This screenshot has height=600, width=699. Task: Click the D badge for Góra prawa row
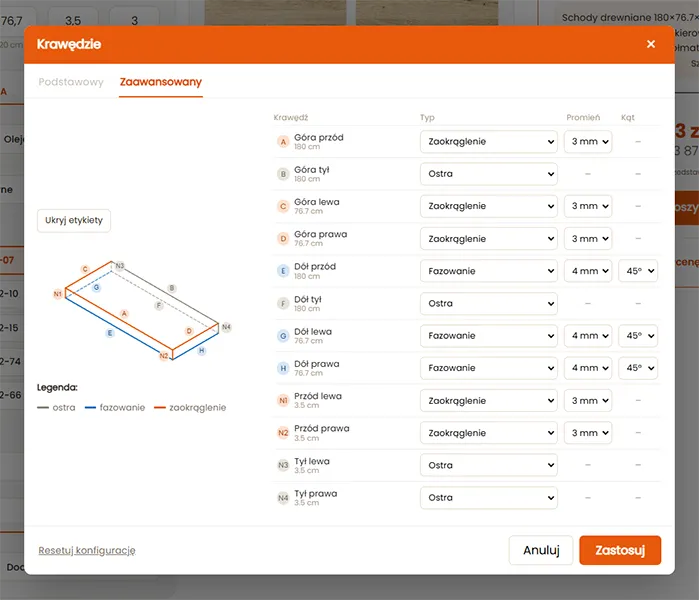[283, 238]
